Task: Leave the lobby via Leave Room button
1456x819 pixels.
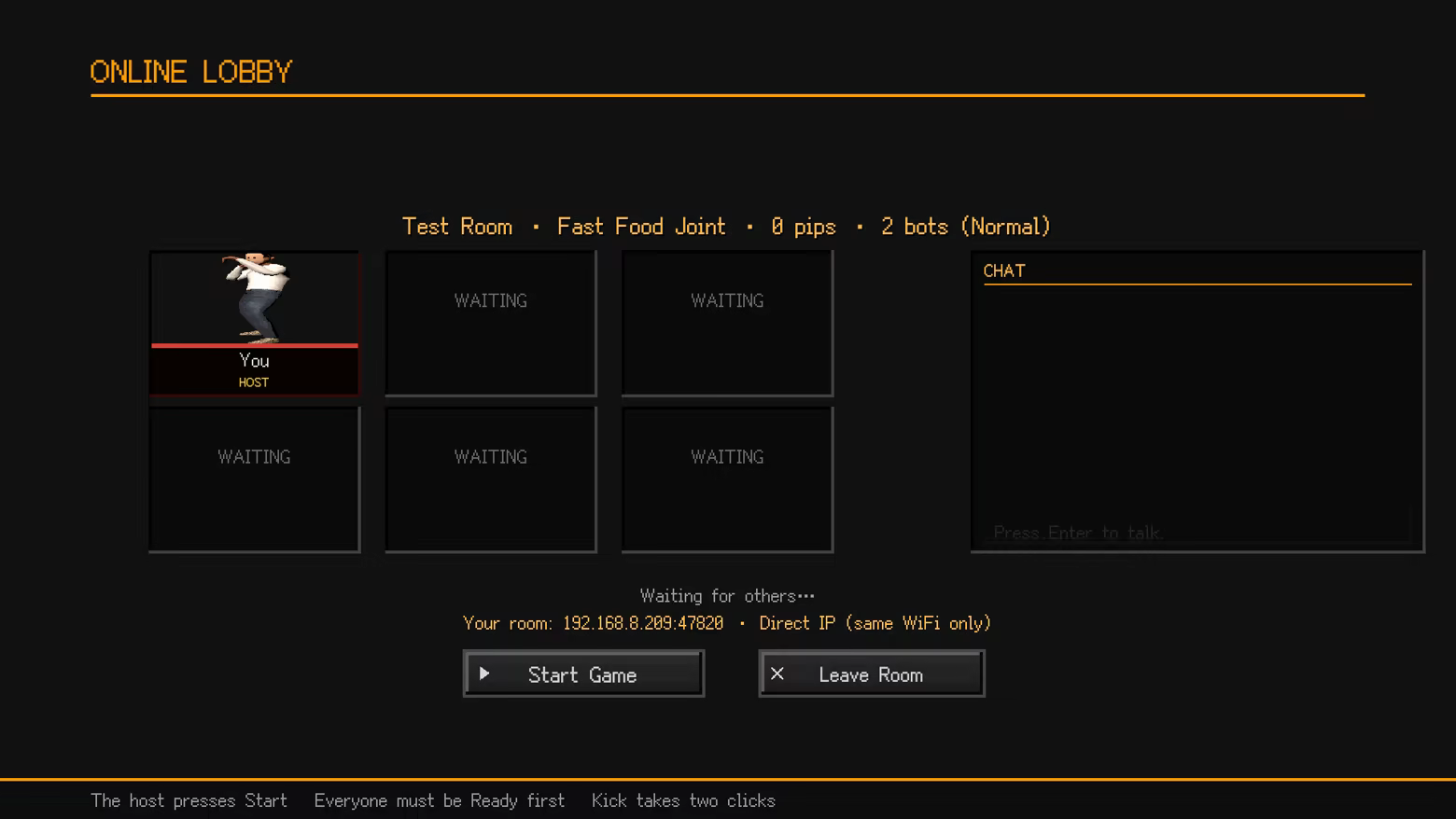Action: pos(872,673)
